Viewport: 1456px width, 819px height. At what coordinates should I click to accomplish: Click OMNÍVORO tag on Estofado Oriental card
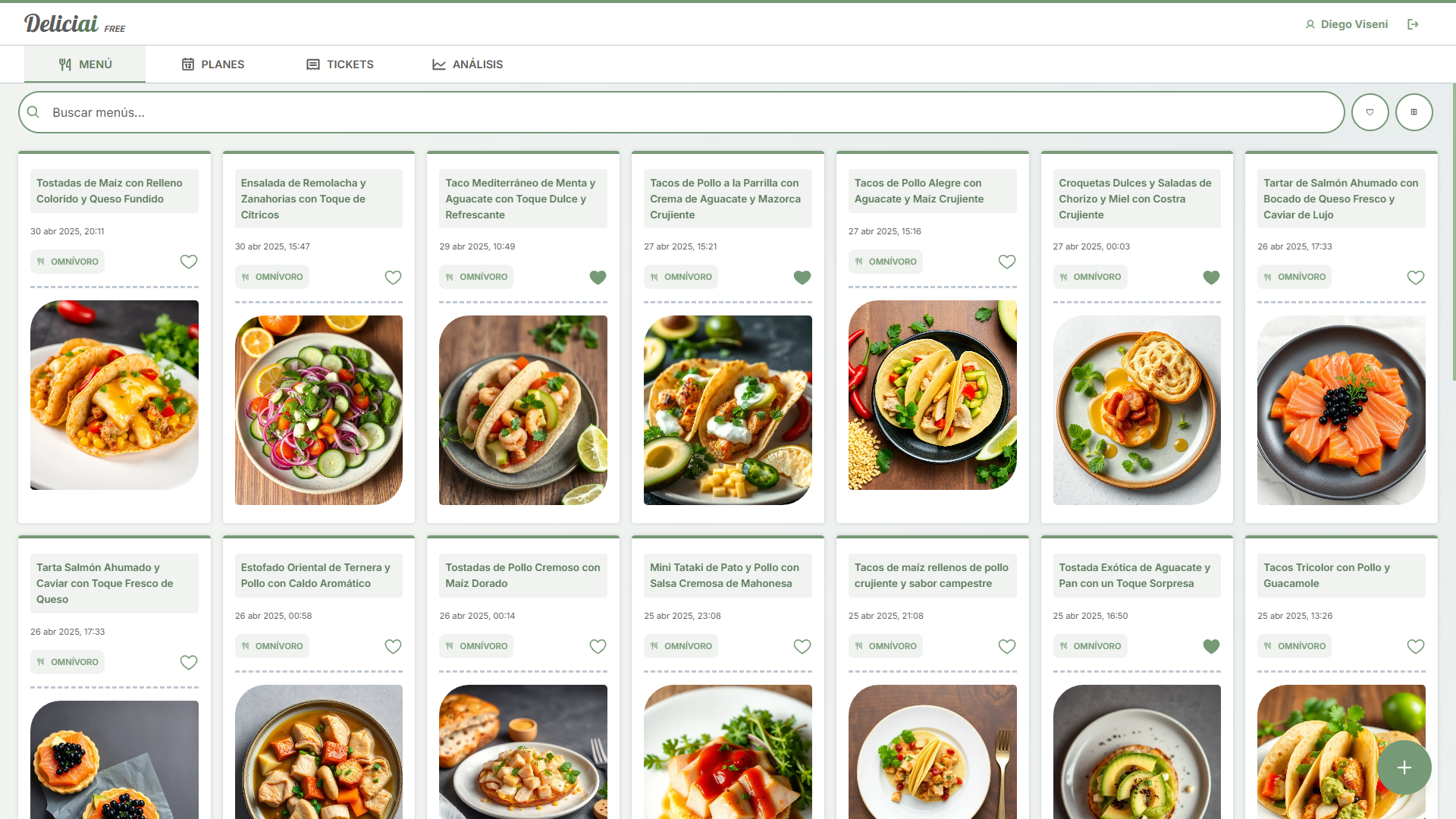[272, 646]
